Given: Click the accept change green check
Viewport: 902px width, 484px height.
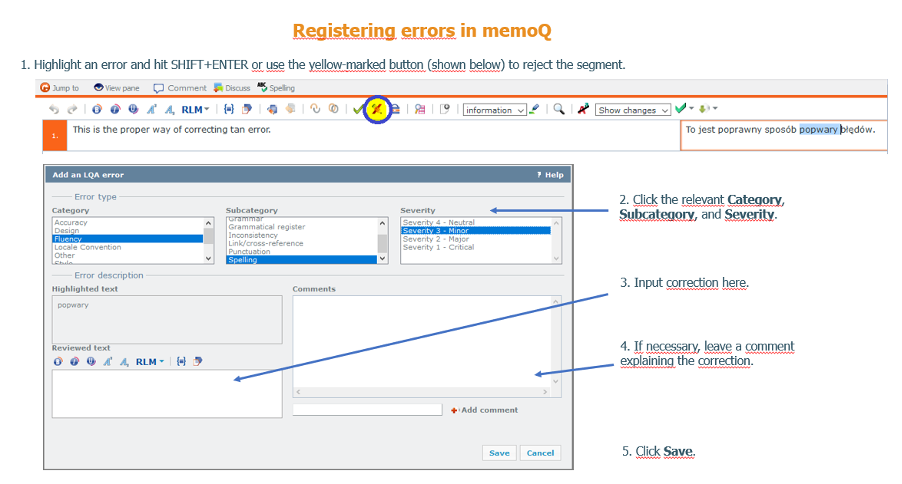Looking at the screenshot, I should (681, 108).
